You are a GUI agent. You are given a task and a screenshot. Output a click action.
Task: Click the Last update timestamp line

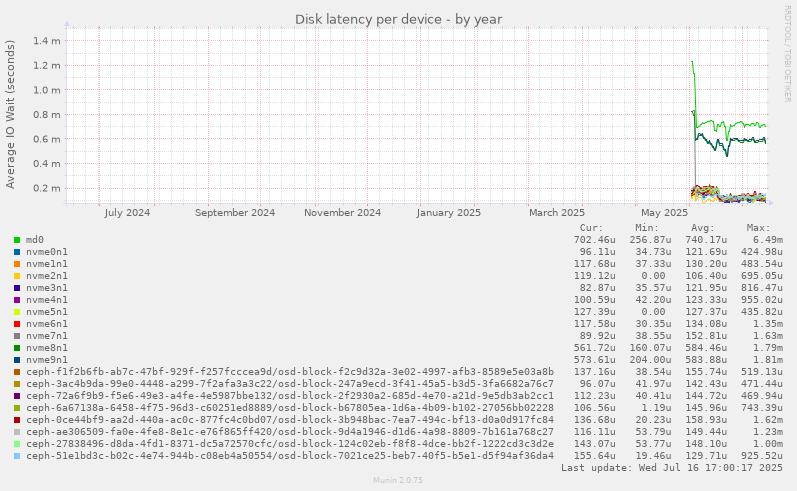pos(672,468)
